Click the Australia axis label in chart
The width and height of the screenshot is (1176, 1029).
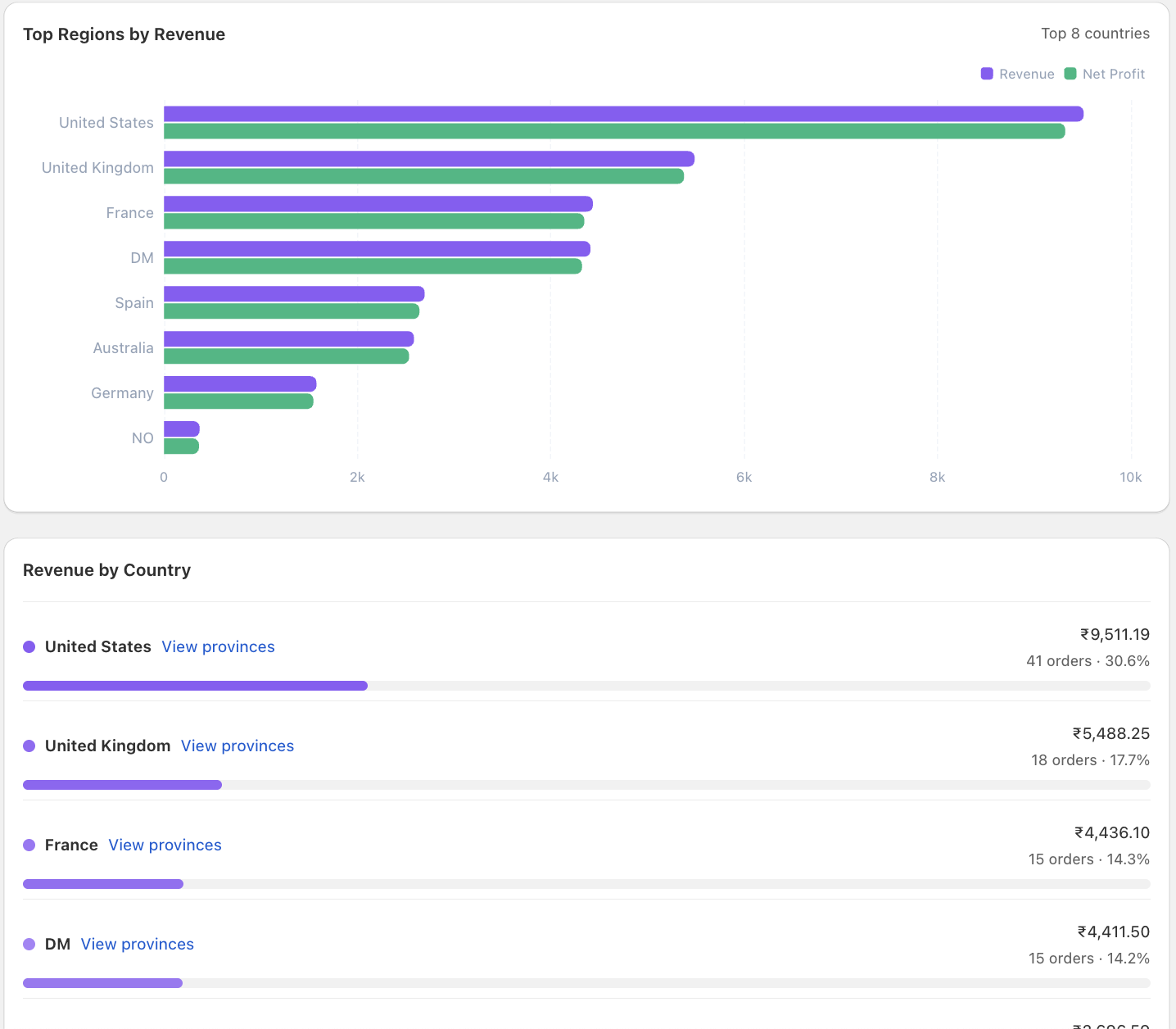point(123,348)
